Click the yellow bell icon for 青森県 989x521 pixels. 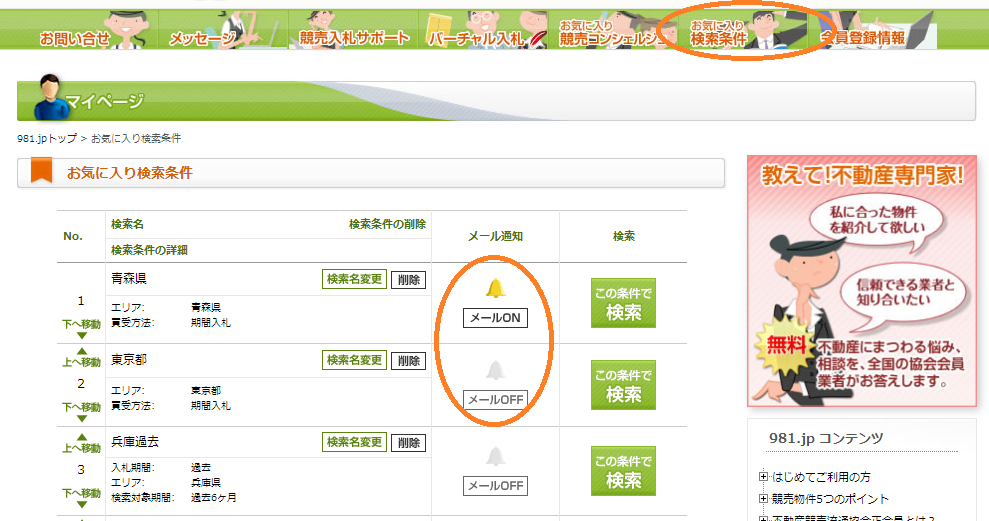(x=496, y=288)
